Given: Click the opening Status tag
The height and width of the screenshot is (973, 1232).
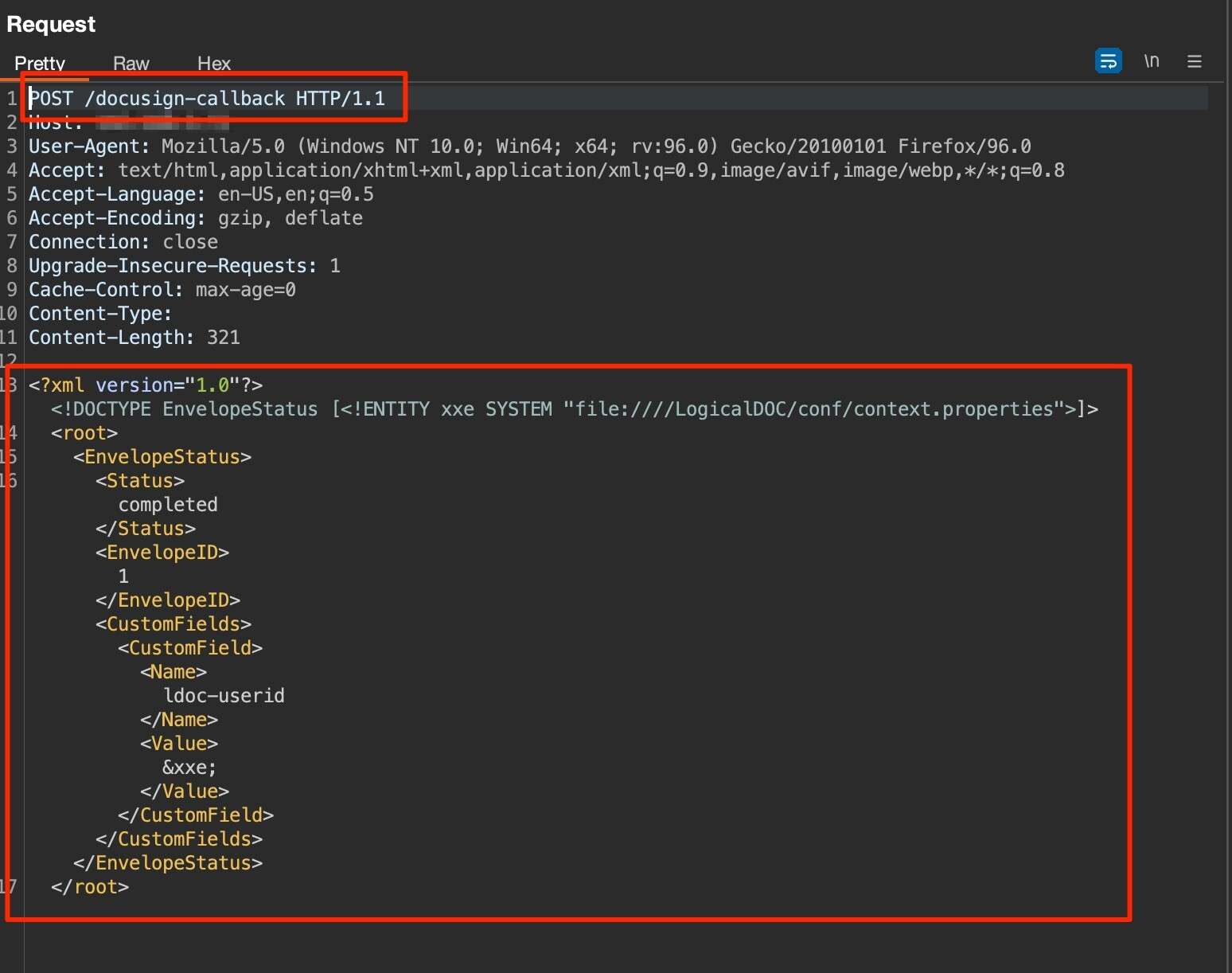Looking at the screenshot, I should click(140, 481).
